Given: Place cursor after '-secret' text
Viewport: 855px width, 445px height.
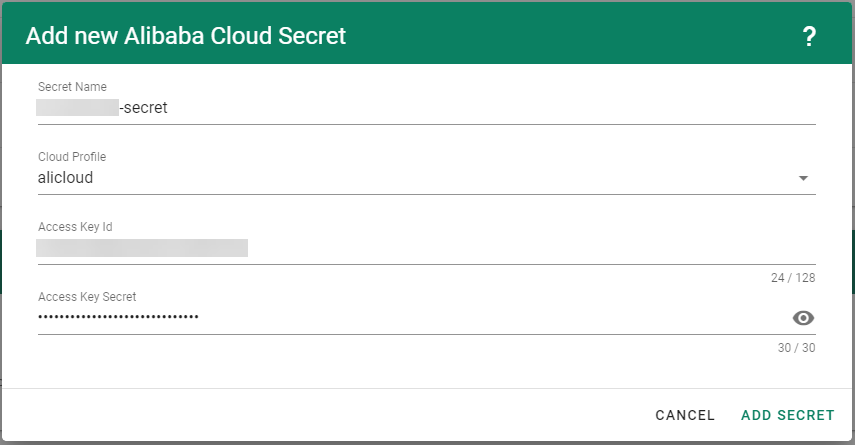Looking at the screenshot, I should pyautogui.click(x=169, y=108).
